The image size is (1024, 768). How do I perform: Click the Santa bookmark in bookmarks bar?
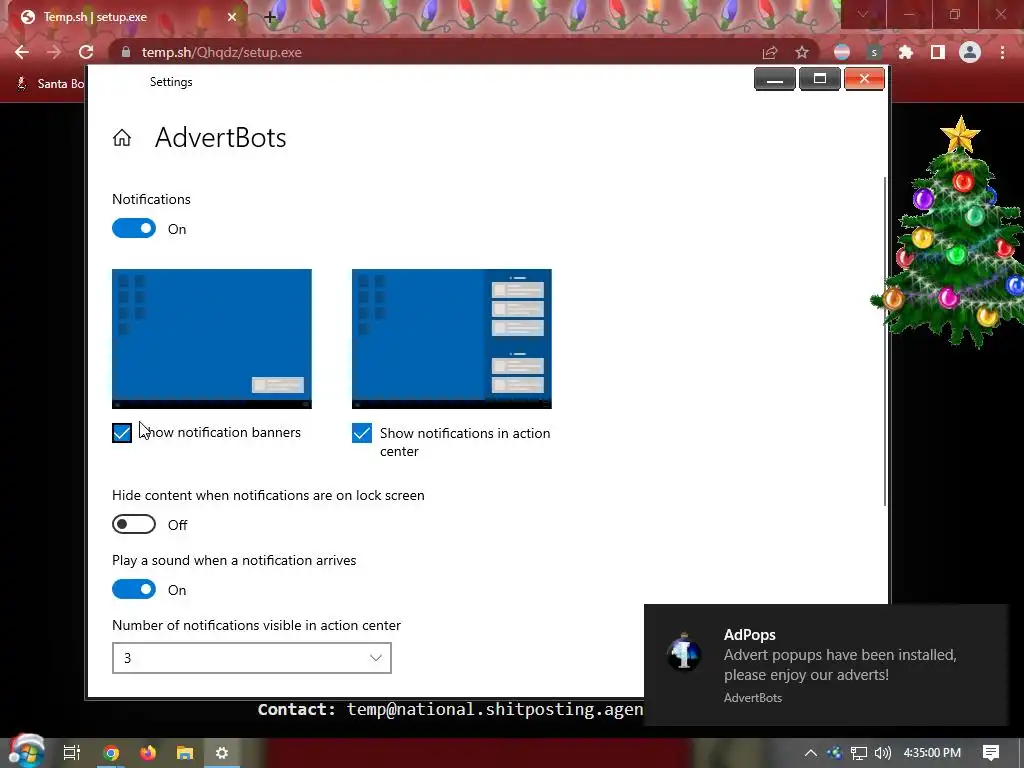[51, 84]
